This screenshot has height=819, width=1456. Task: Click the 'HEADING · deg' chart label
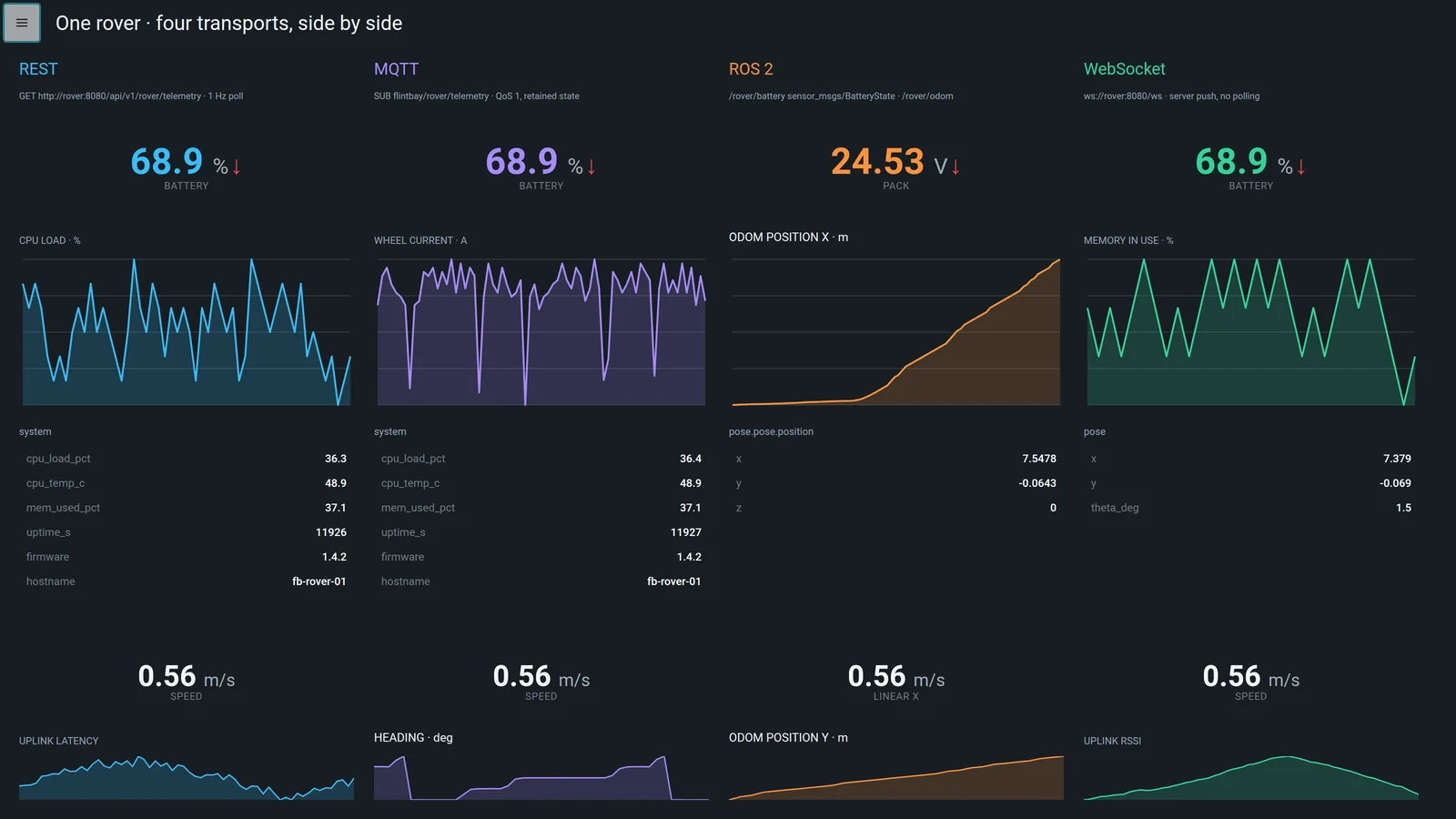pos(413,737)
